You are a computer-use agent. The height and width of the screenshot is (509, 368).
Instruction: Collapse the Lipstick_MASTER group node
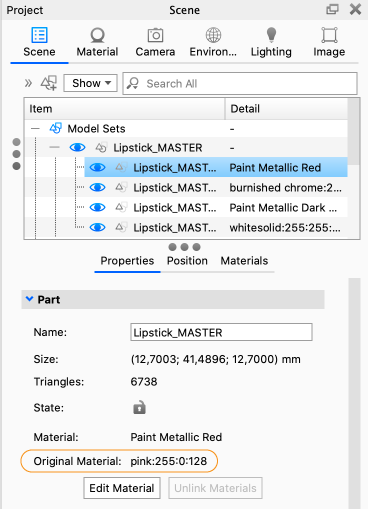tap(54, 147)
